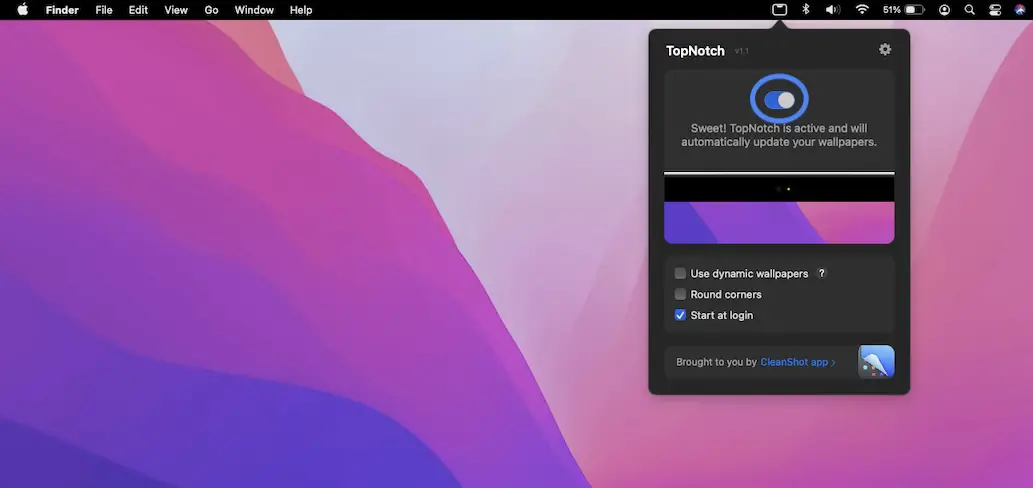Open the Wi-Fi status menu
The image size is (1033, 488).
pos(861,10)
